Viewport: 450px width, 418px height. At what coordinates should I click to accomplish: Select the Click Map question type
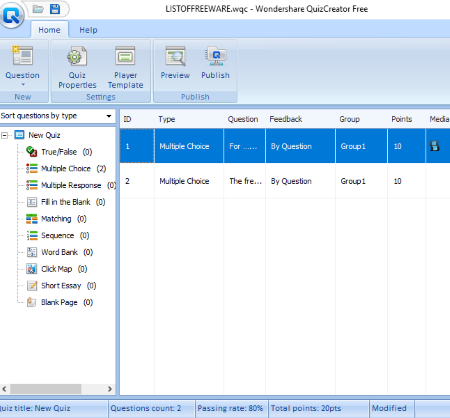(57, 269)
